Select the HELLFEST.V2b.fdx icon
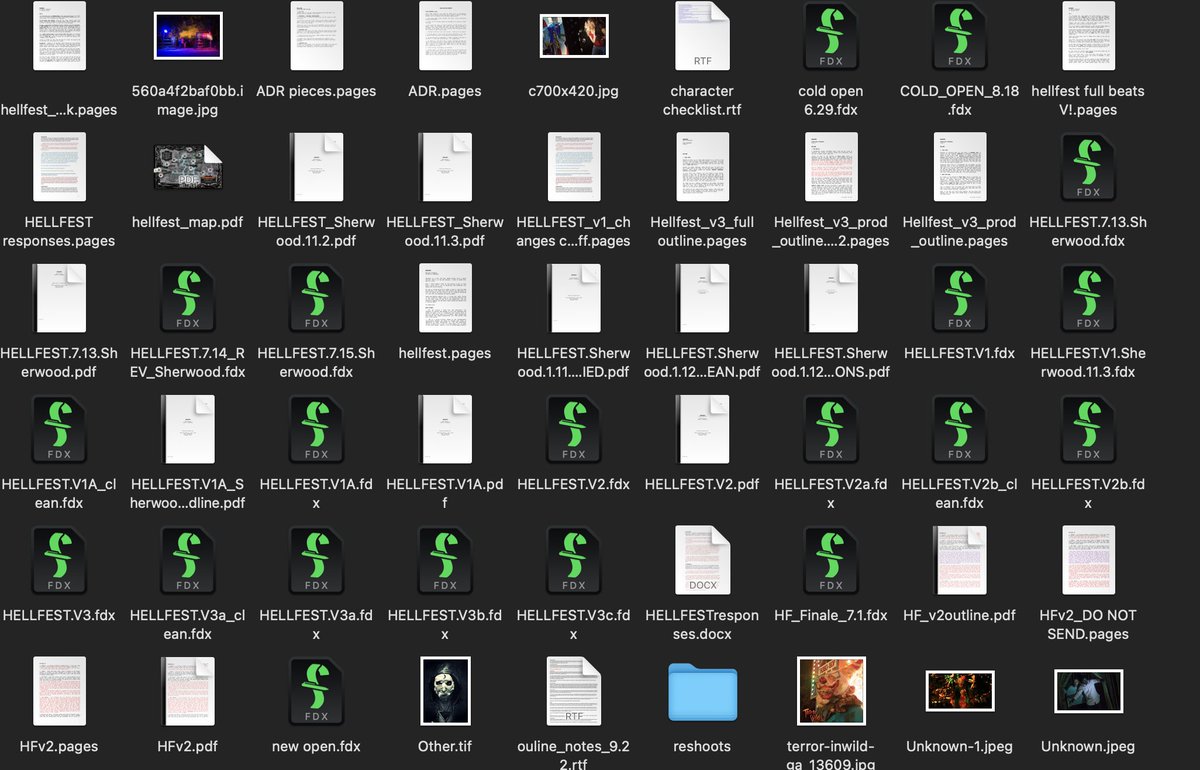The image size is (1200, 770). (x=1088, y=429)
